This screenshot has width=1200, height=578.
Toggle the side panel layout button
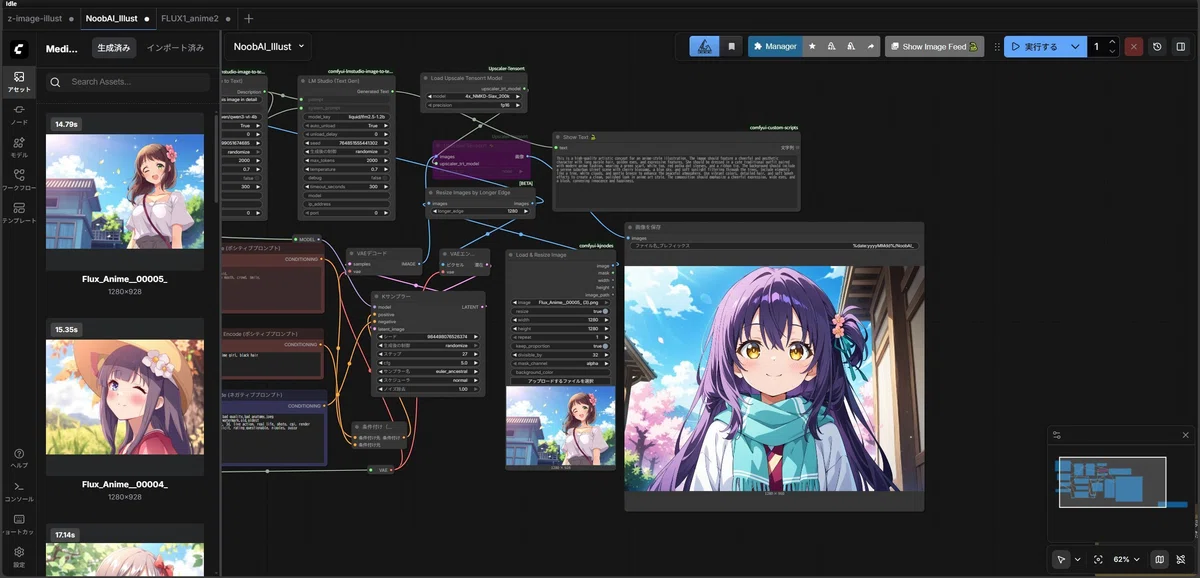(x=1181, y=46)
